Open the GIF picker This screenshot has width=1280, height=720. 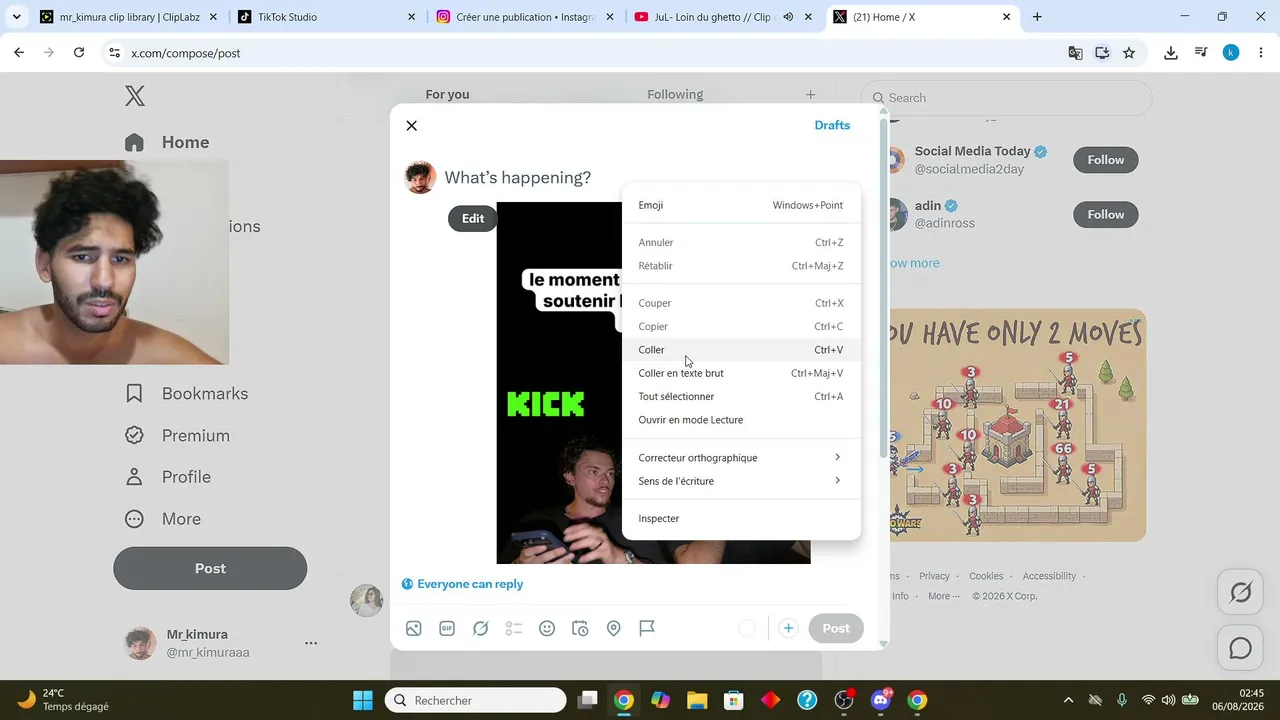[x=447, y=628]
